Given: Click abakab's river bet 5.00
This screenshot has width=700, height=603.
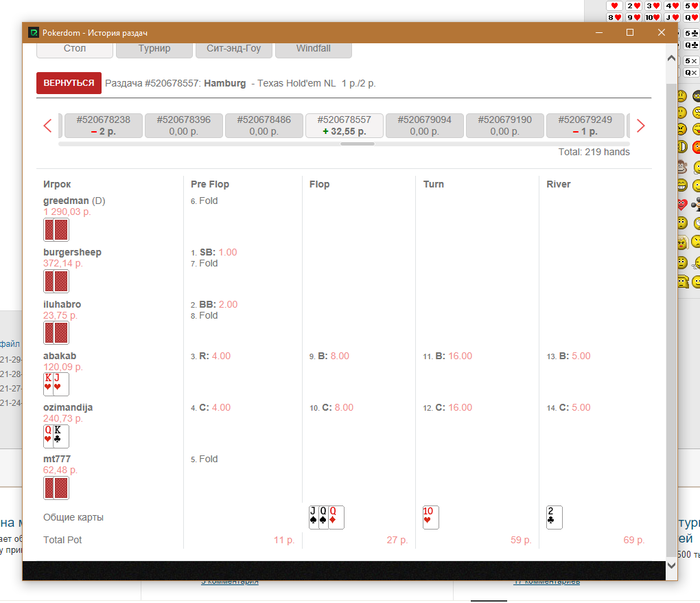Looking at the screenshot, I should point(581,356).
